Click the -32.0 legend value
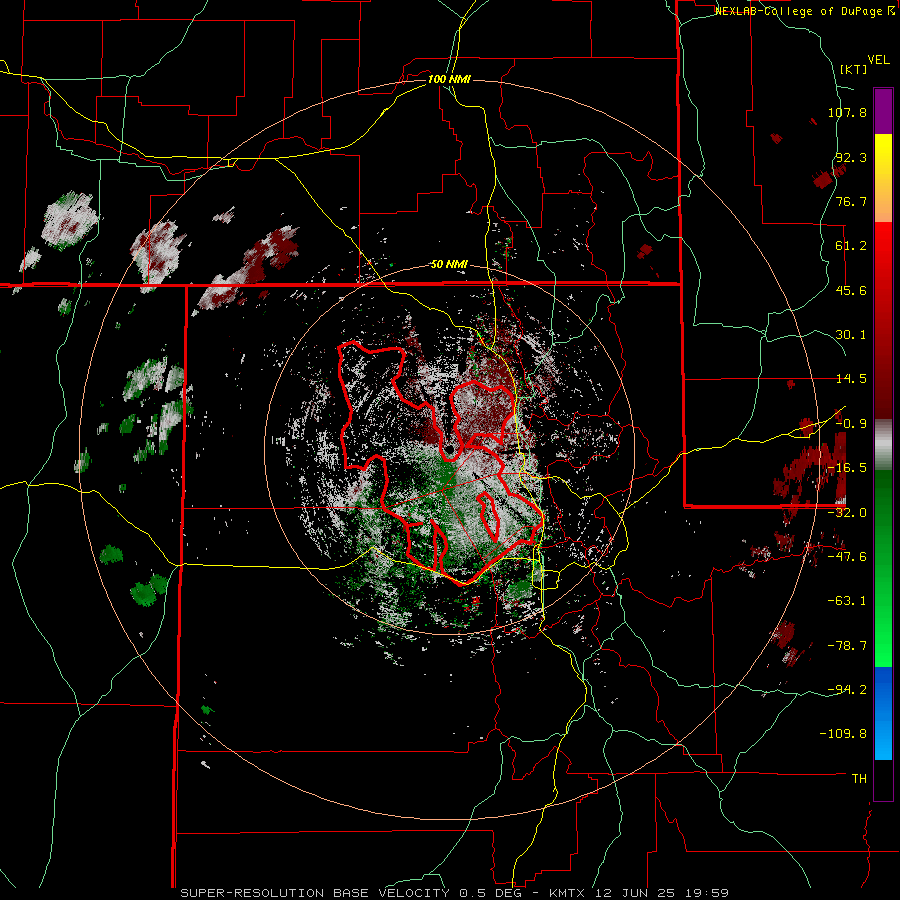This screenshot has height=900, width=900. coord(847,513)
